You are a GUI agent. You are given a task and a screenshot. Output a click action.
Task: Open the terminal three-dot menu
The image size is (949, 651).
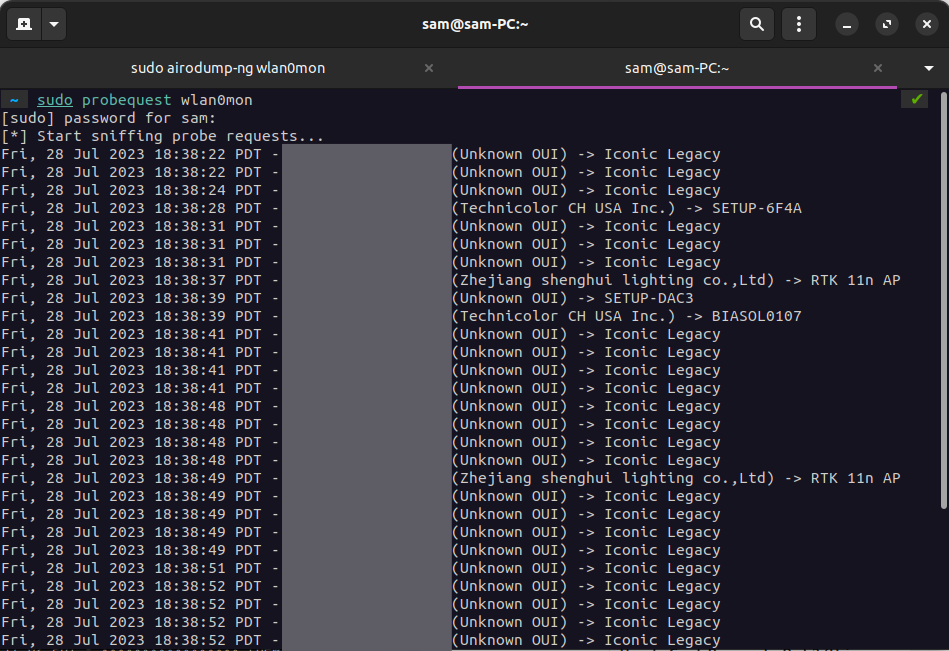[x=799, y=24]
